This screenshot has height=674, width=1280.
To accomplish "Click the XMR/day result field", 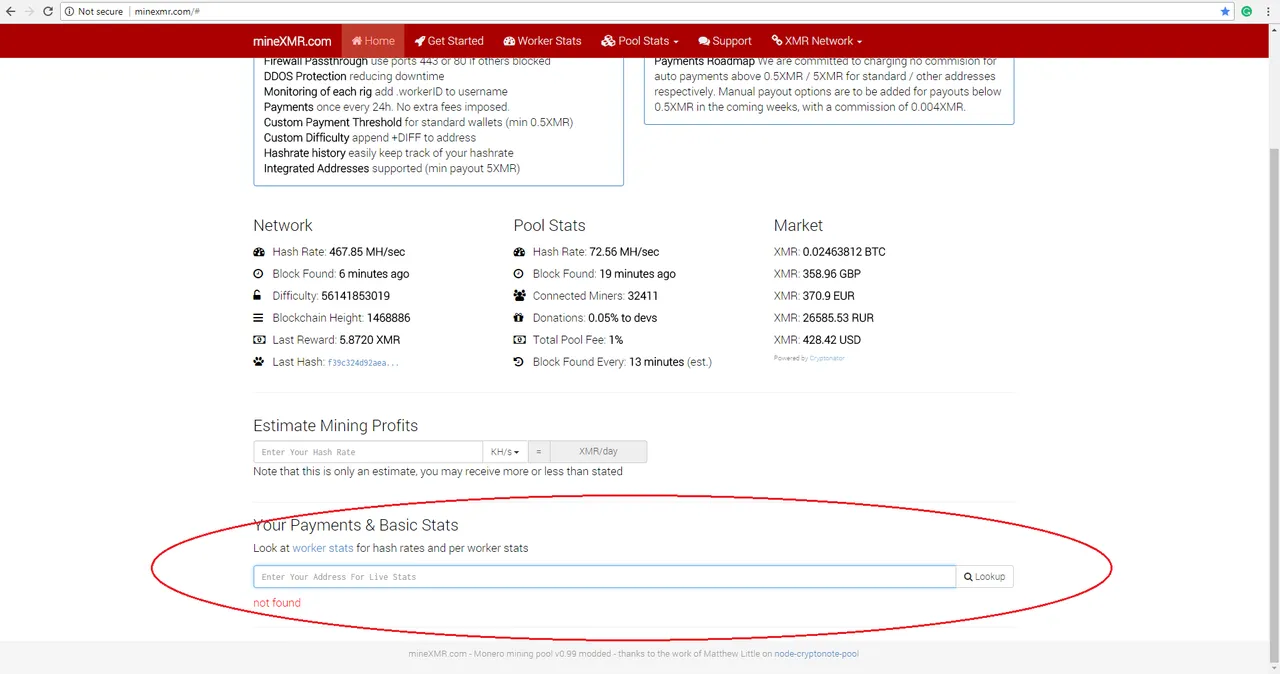I will coord(598,452).
